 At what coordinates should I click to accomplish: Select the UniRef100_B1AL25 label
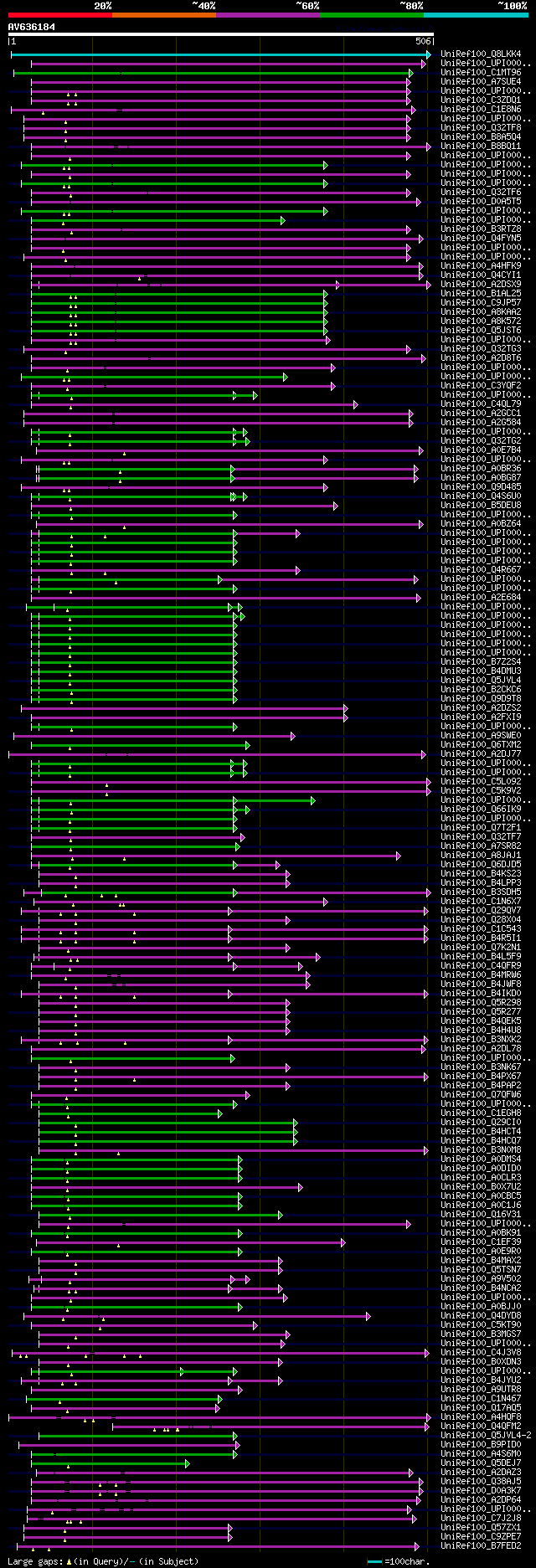[x=481, y=294]
